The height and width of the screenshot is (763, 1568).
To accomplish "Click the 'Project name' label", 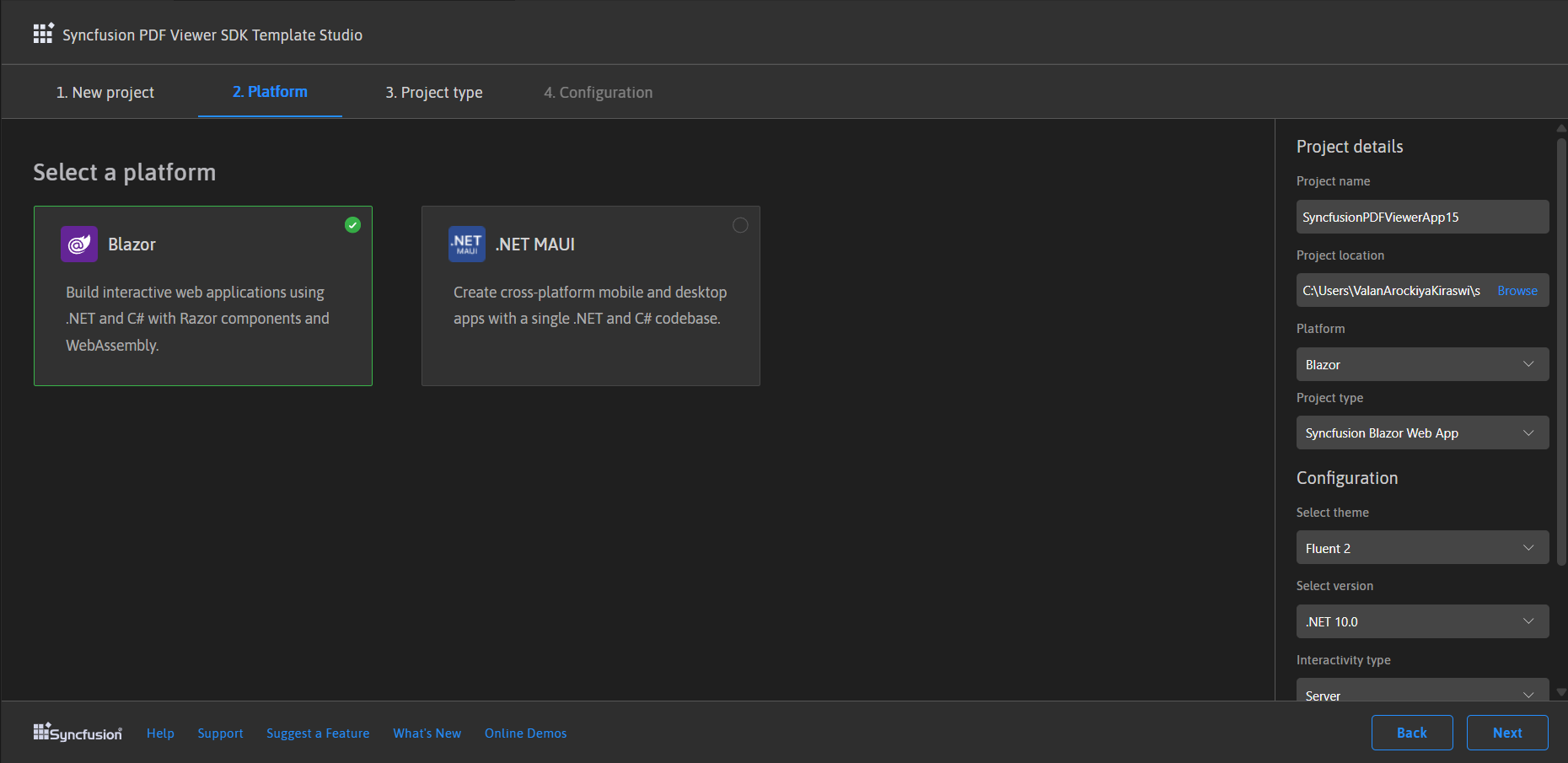I will coord(1334,181).
